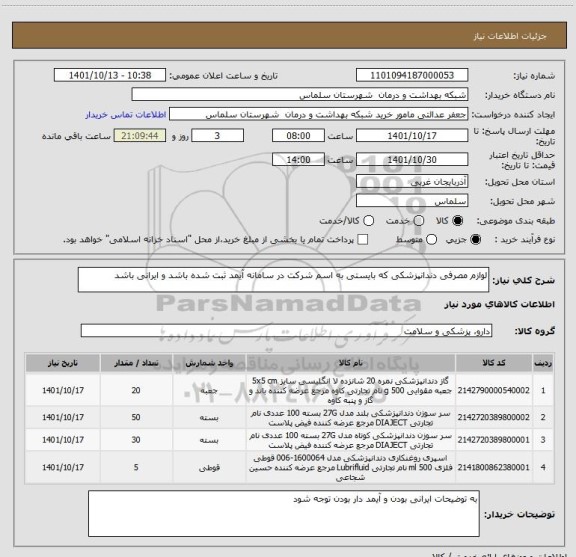576x557 pixels.
Task: Open the اطلاعات تماس خریدار link
Action: pos(126,115)
